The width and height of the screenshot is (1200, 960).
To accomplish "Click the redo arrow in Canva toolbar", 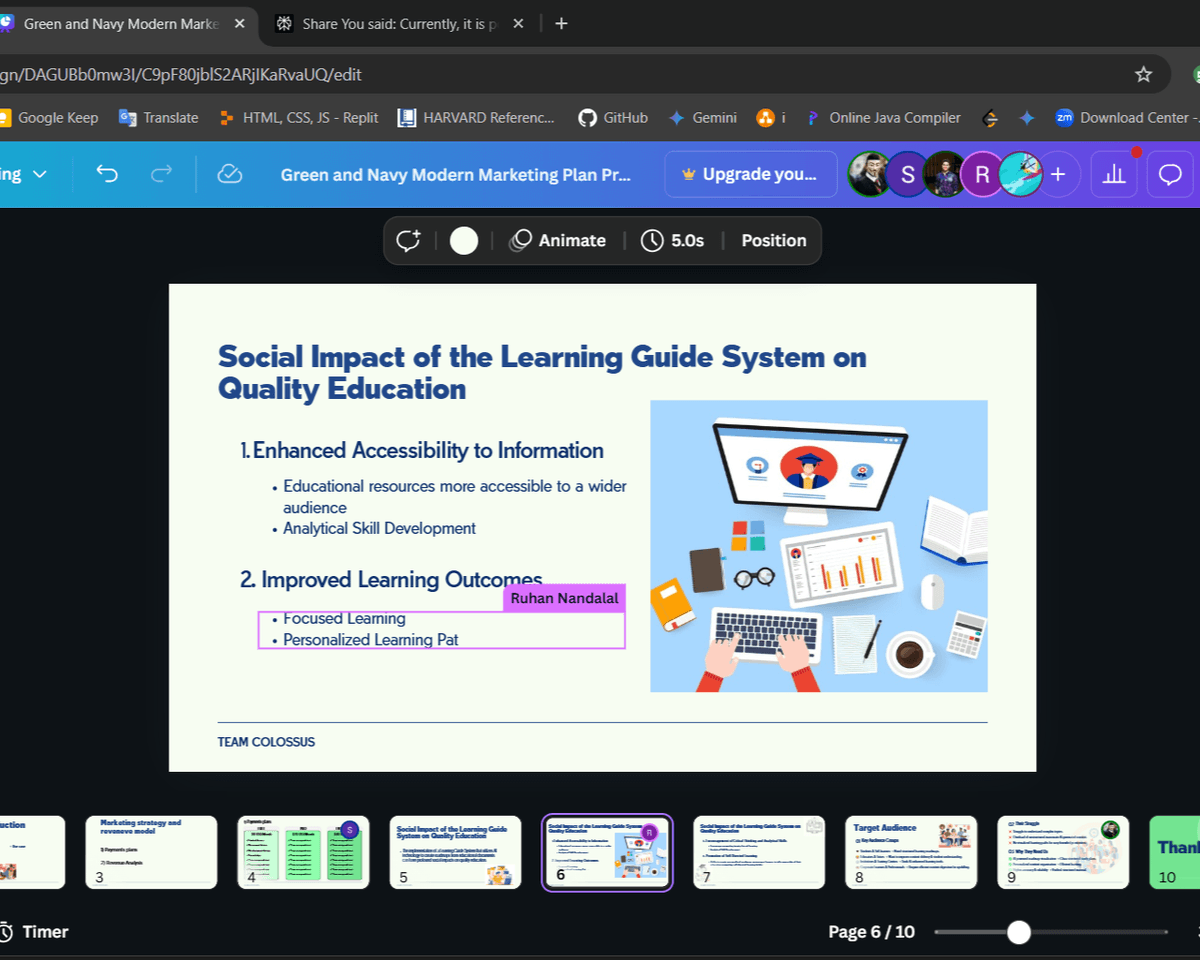I will click(x=161, y=174).
